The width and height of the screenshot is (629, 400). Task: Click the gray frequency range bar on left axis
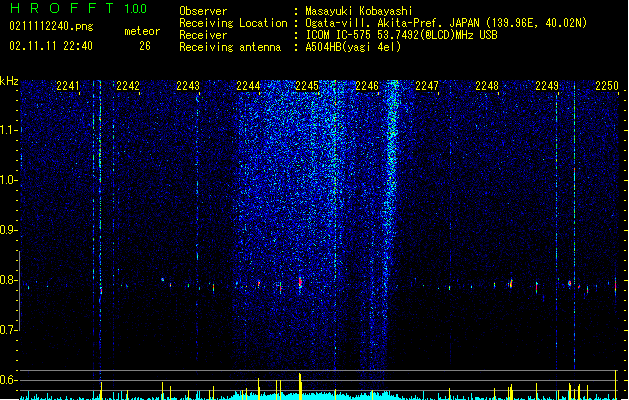19,291
